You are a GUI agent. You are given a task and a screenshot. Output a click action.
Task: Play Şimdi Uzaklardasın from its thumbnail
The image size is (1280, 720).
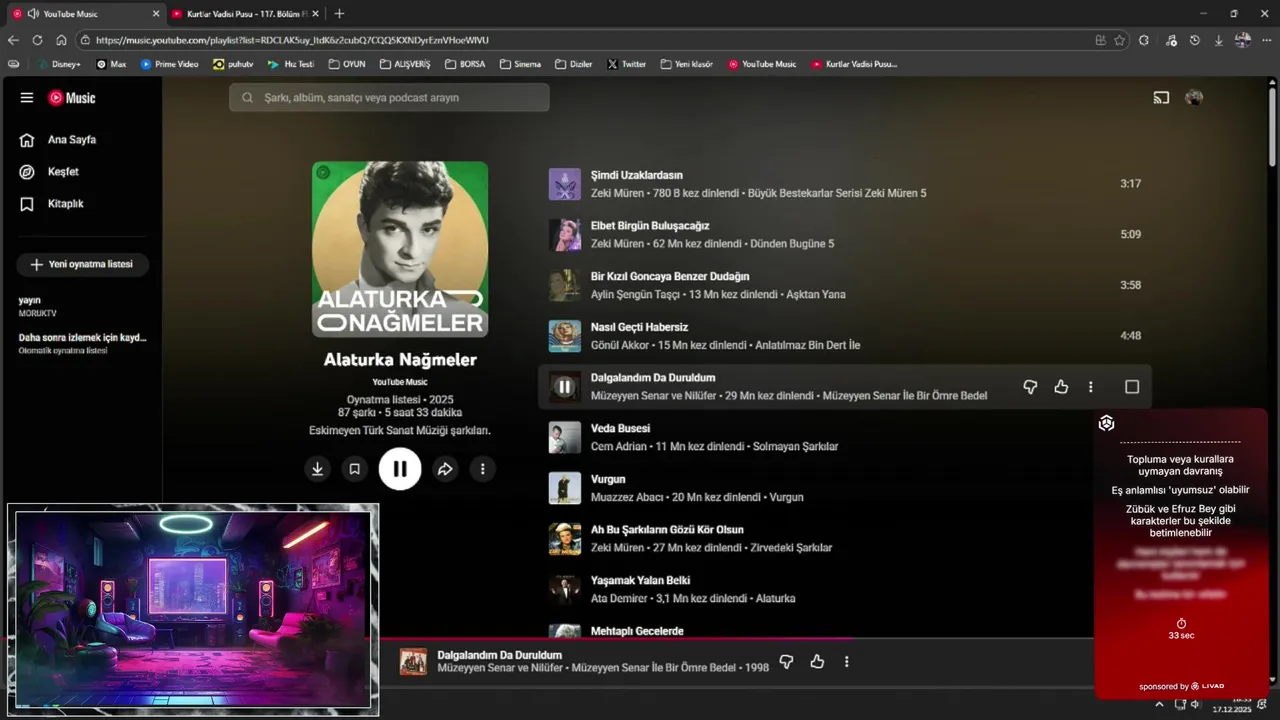(565, 184)
